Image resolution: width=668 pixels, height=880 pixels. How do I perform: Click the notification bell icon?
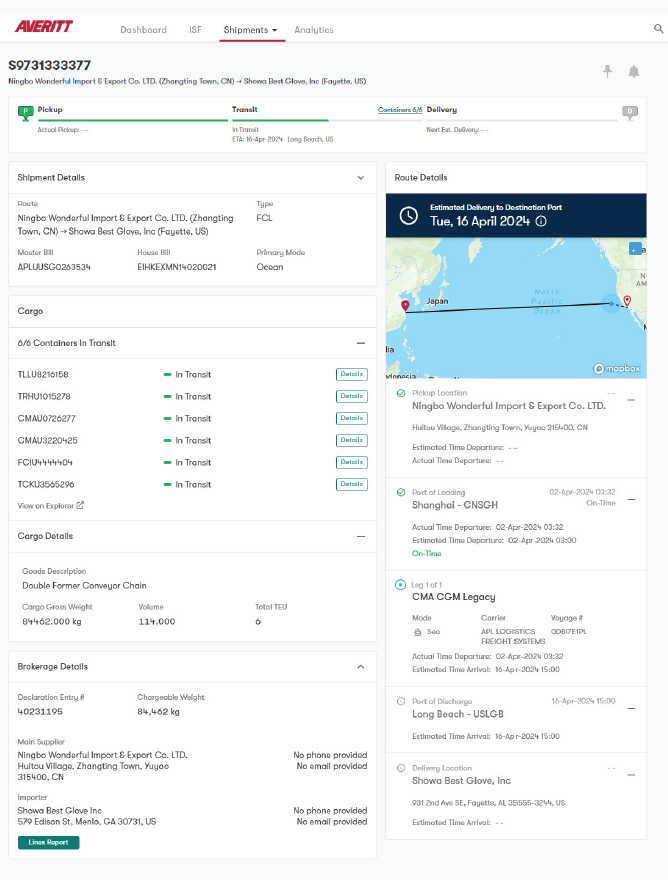(633, 71)
